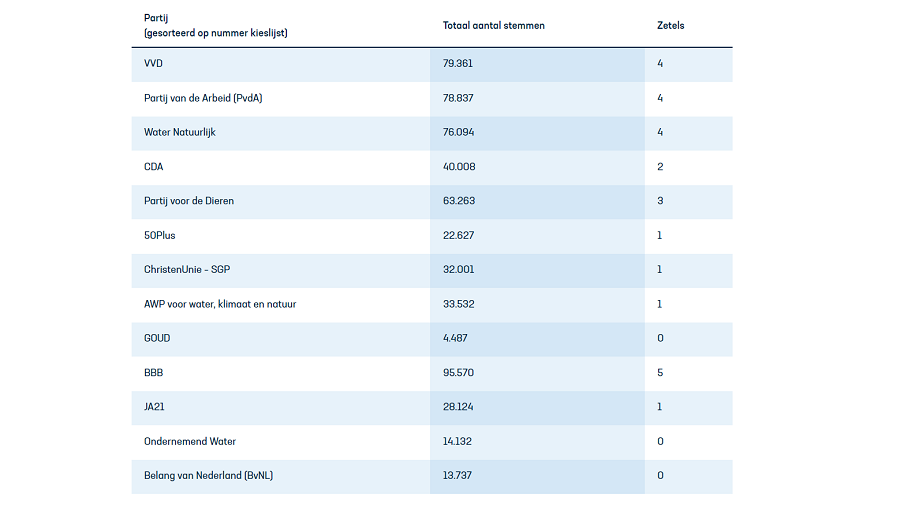
Task: Click seat count in Ondernemend Water row
Action: pos(660,441)
